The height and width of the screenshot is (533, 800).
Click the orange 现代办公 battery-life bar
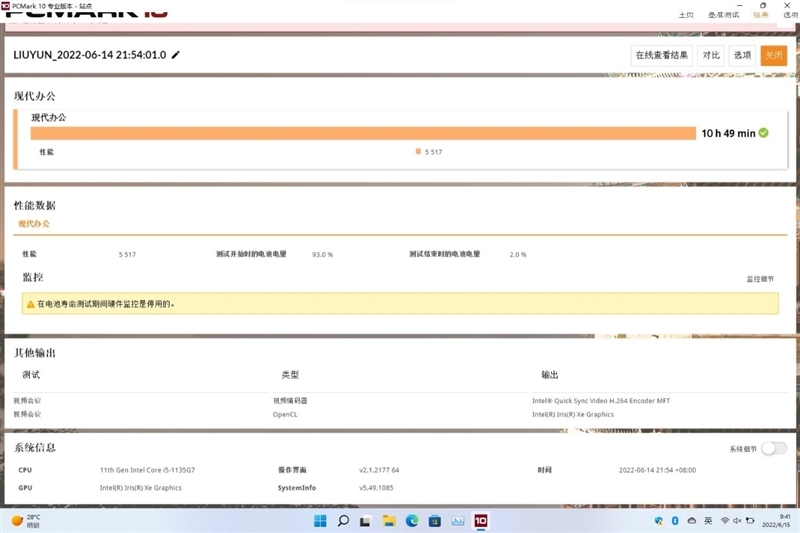click(363, 133)
